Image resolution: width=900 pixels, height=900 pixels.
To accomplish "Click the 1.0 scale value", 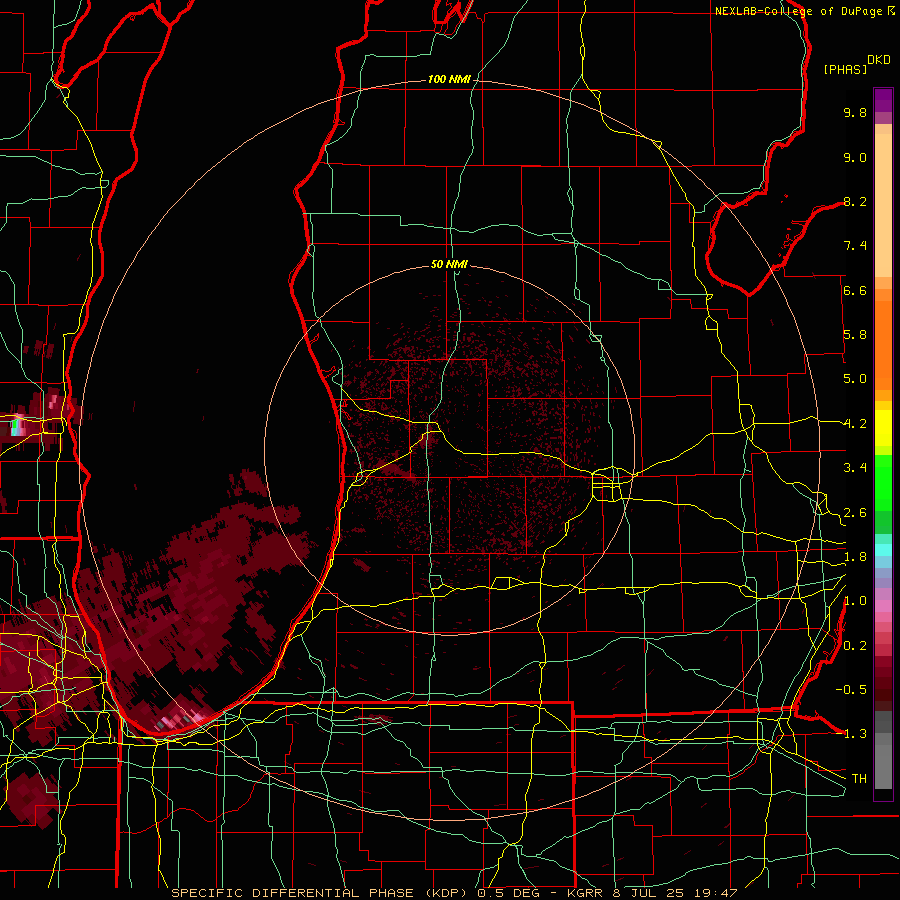I will 855,601.
